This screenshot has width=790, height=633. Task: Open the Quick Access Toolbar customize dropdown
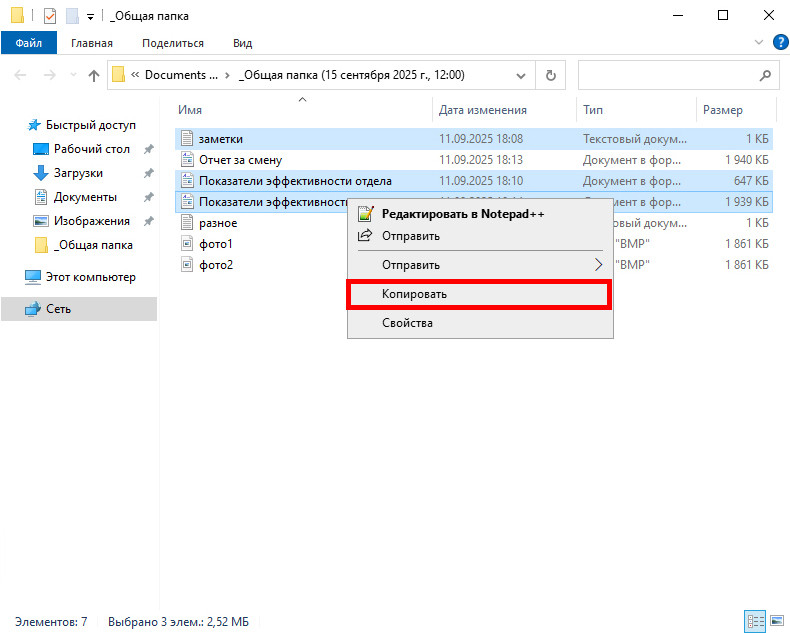[90, 17]
